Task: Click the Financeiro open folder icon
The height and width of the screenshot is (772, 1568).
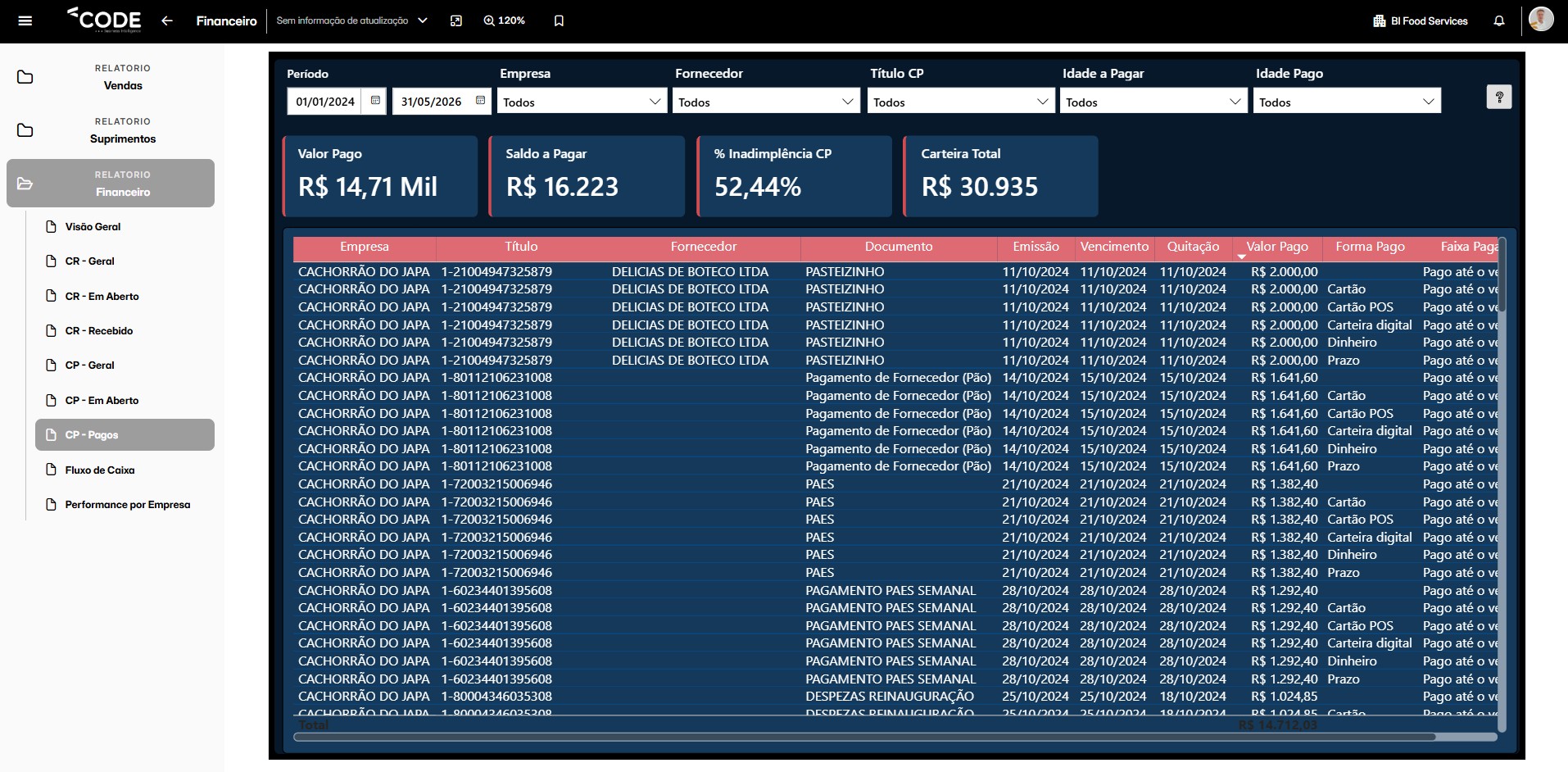Action: coord(25,184)
